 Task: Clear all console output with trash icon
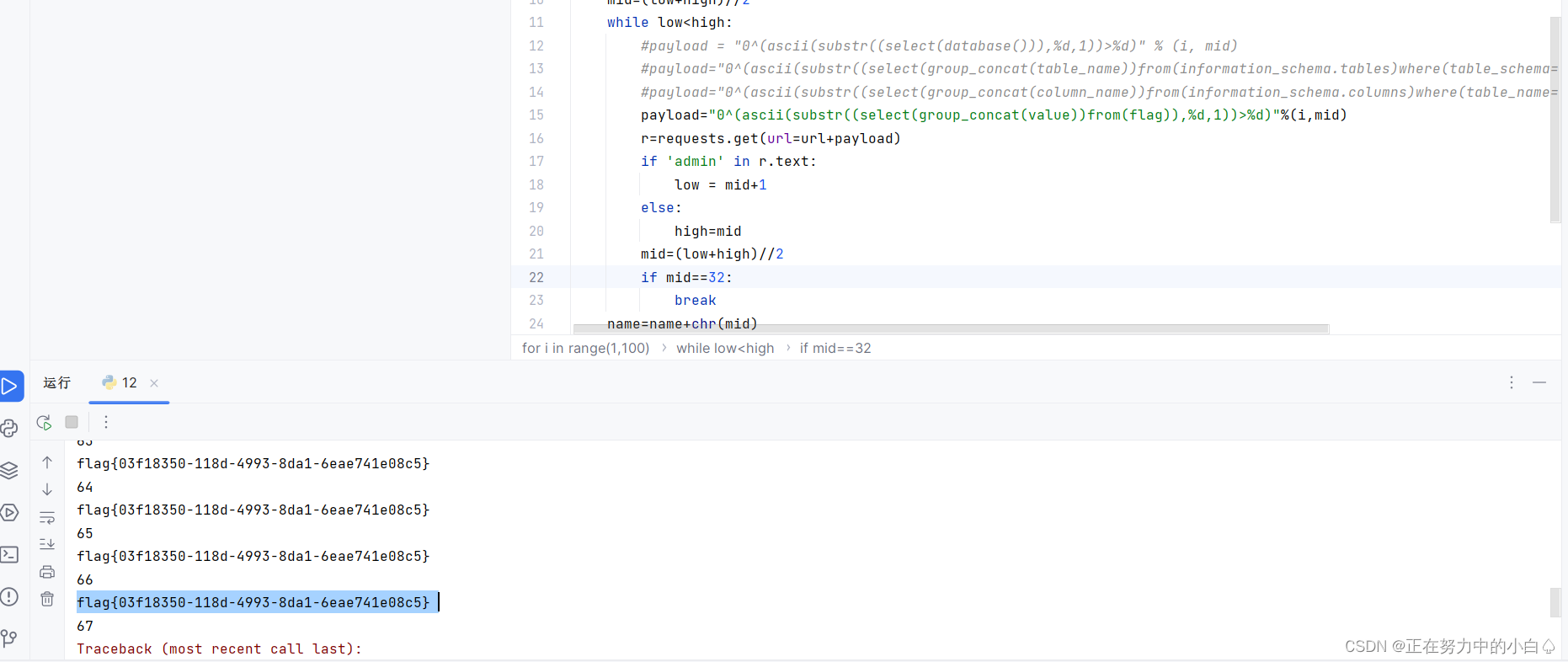(x=47, y=599)
